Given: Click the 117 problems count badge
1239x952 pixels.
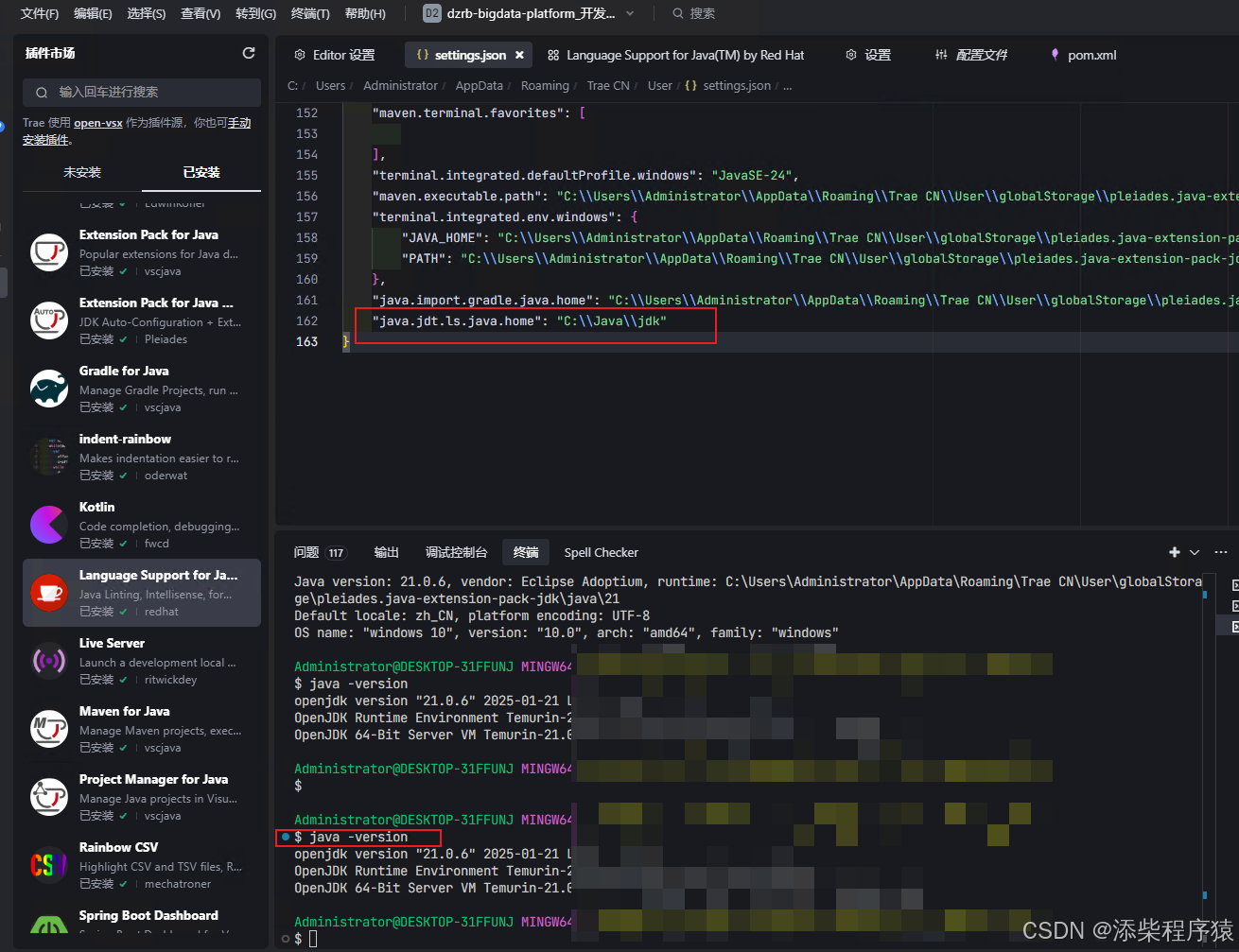Looking at the screenshot, I should click(x=336, y=553).
